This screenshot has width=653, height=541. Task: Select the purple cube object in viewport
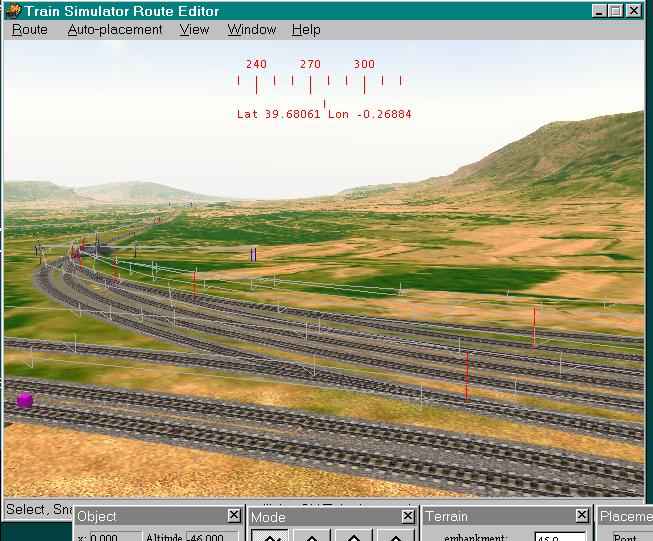pyautogui.click(x=25, y=400)
